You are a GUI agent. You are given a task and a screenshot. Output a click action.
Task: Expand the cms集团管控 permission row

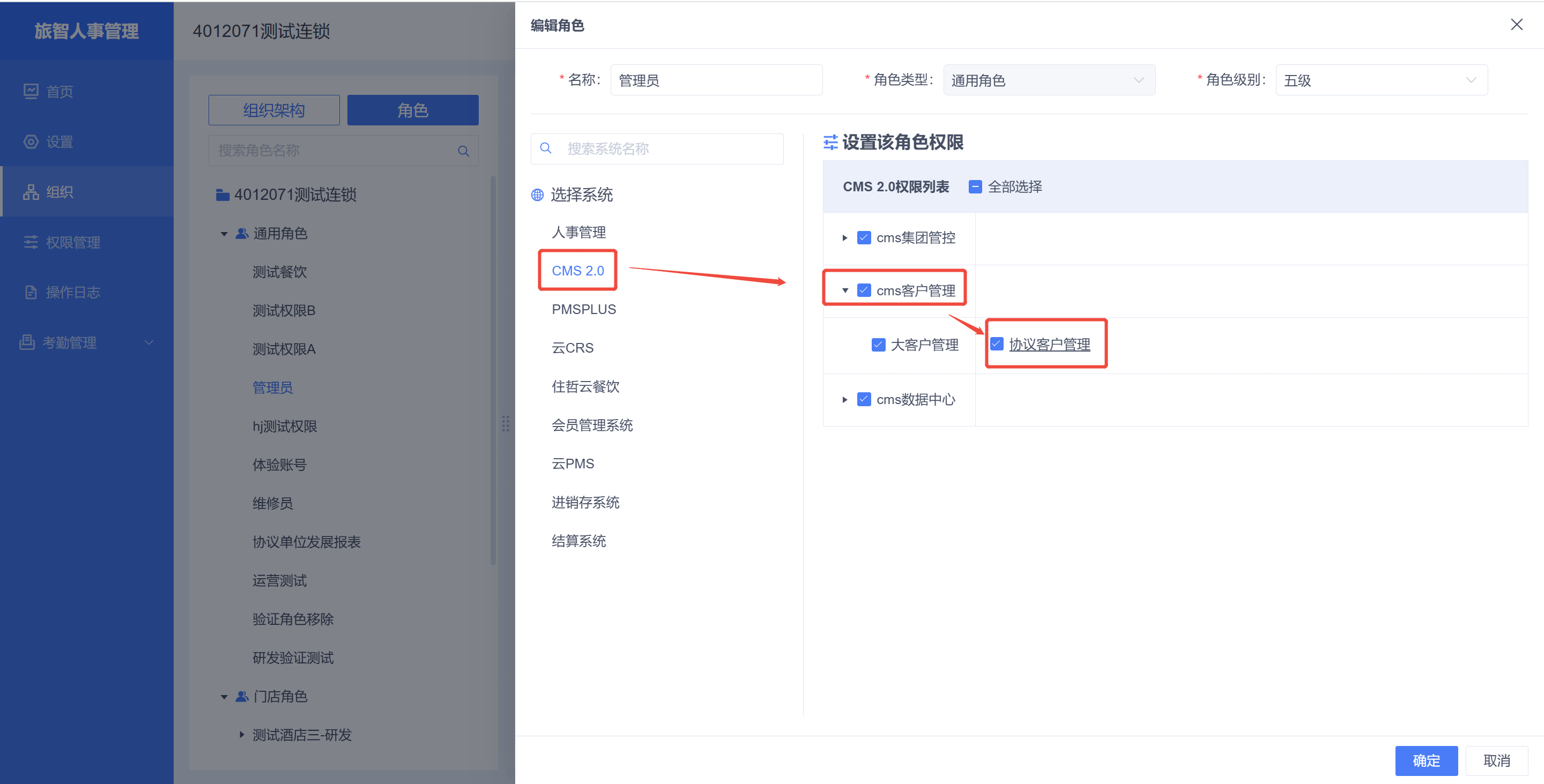(844, 238)
